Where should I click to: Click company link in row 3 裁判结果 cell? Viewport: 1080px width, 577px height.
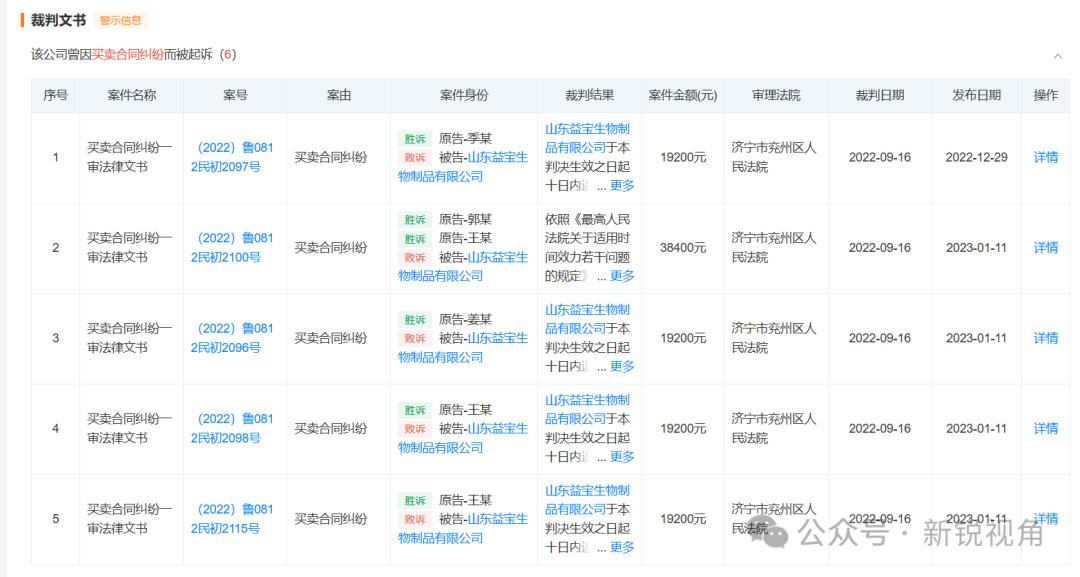(587, 319)
